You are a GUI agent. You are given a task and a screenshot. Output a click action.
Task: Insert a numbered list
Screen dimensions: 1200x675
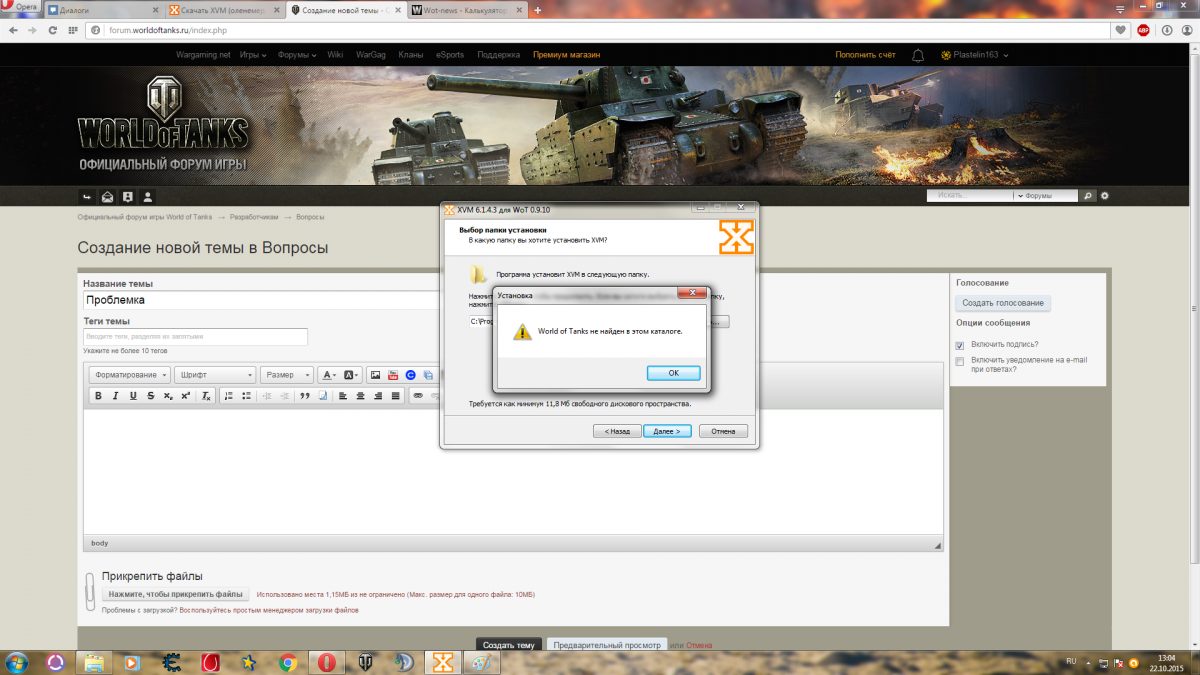tap(229, 396)
